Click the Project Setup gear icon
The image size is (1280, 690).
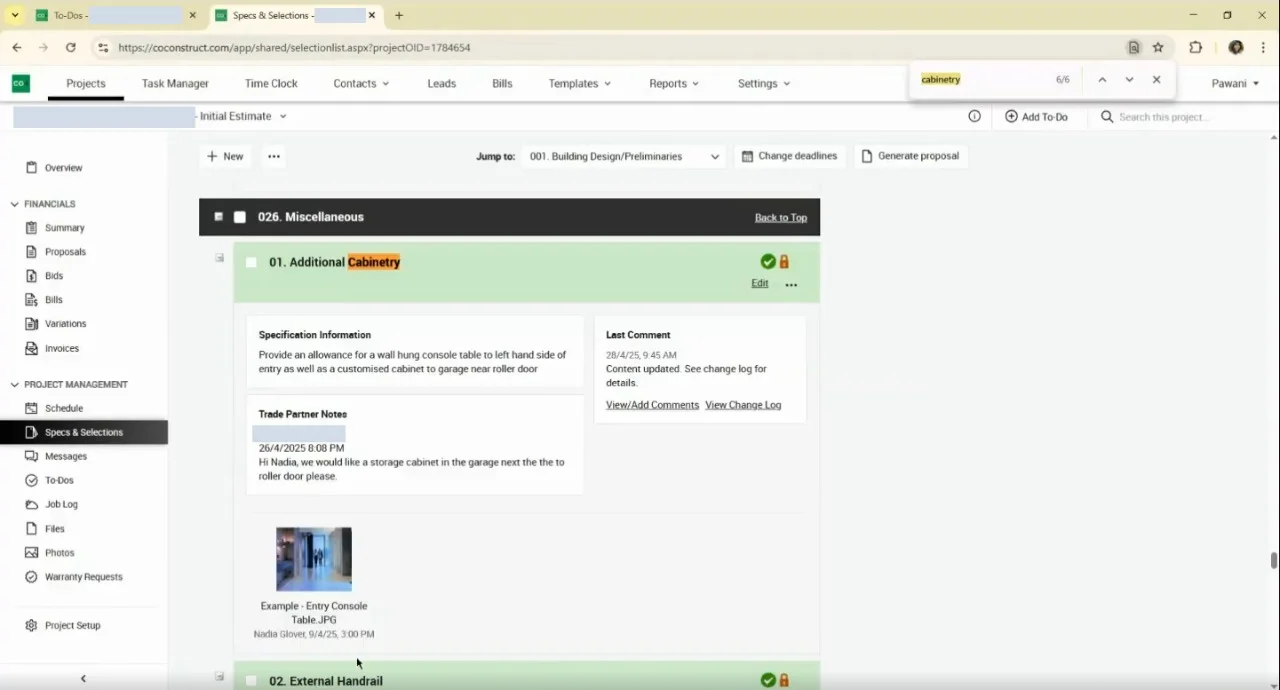pyautogui.click(x=31, y=625)
